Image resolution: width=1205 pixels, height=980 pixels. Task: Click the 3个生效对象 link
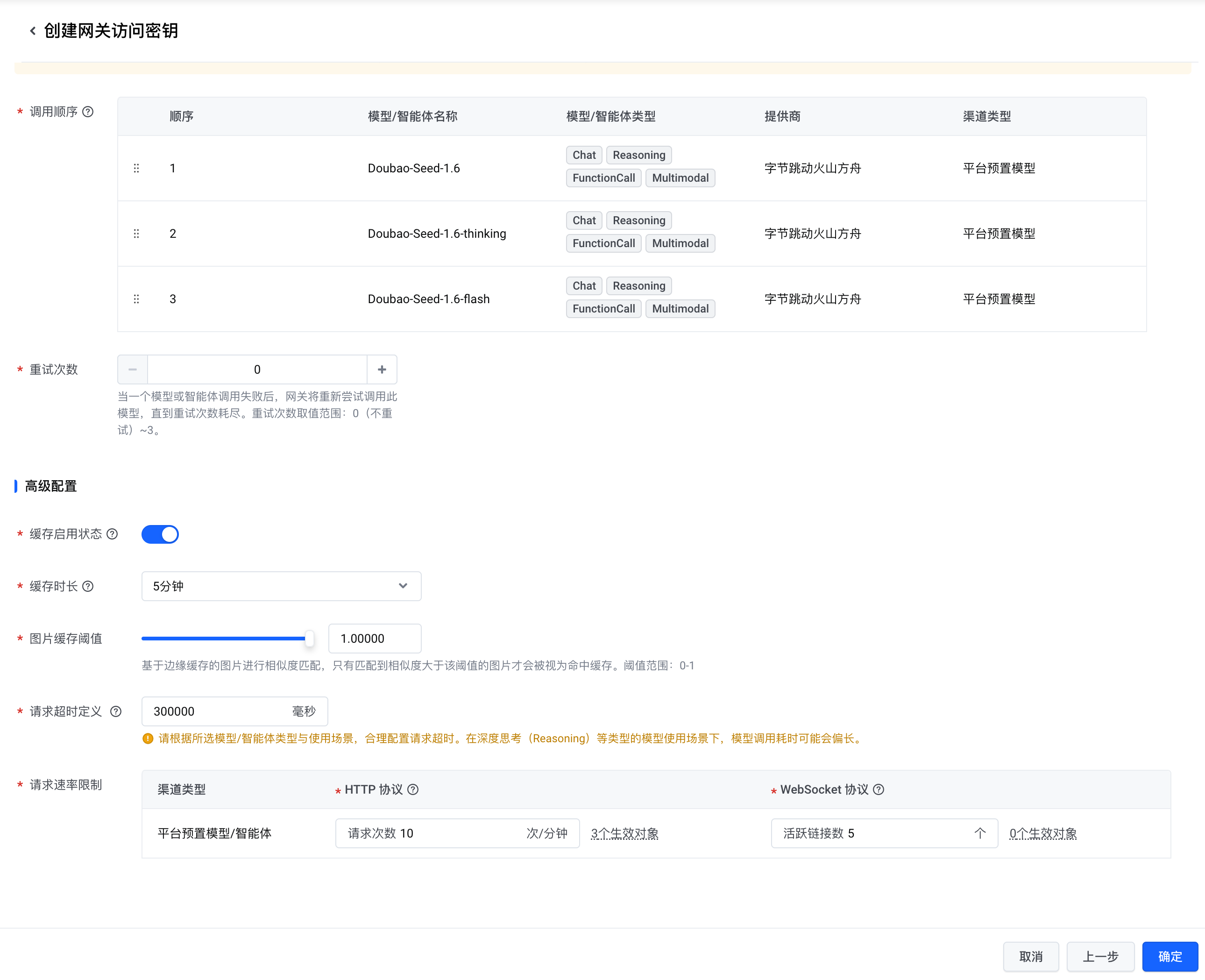click(624, 834)
